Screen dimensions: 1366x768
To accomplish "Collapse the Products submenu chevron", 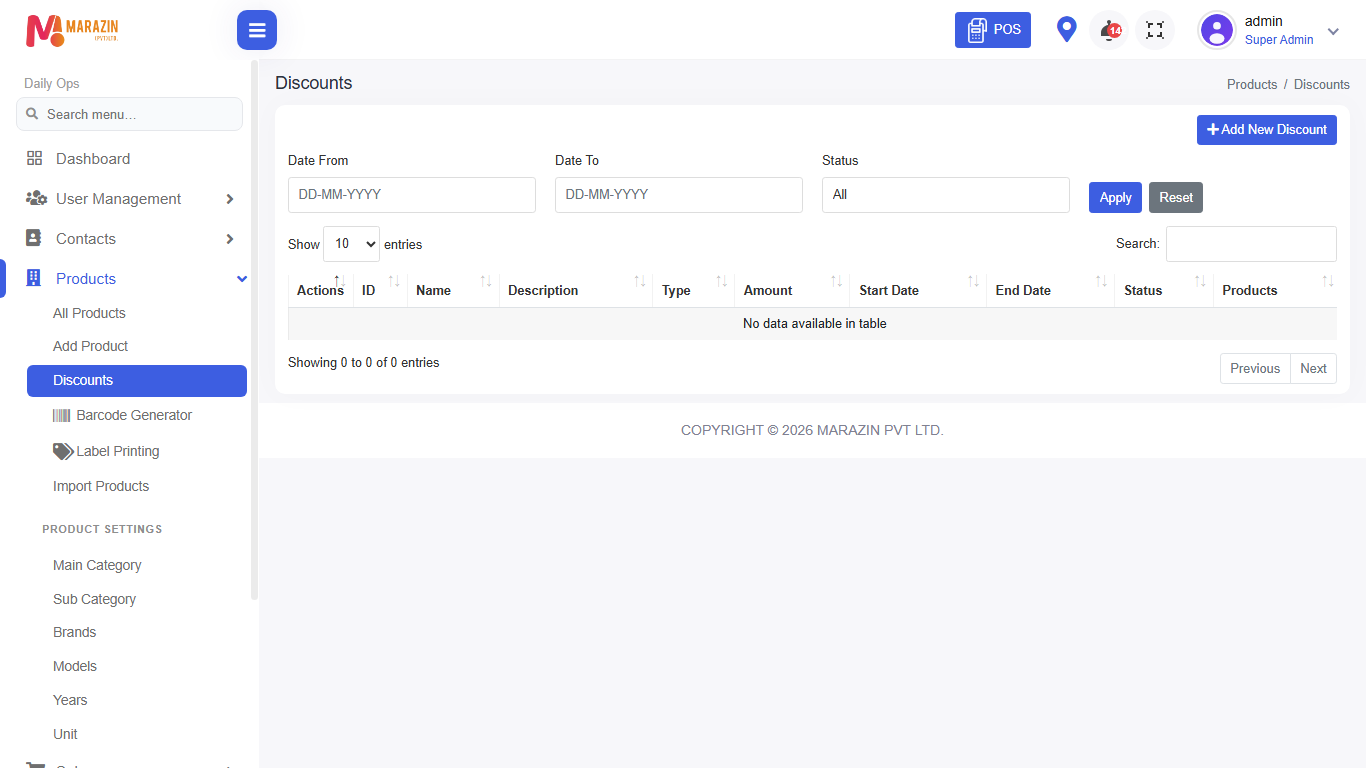I will pos(242,279).
